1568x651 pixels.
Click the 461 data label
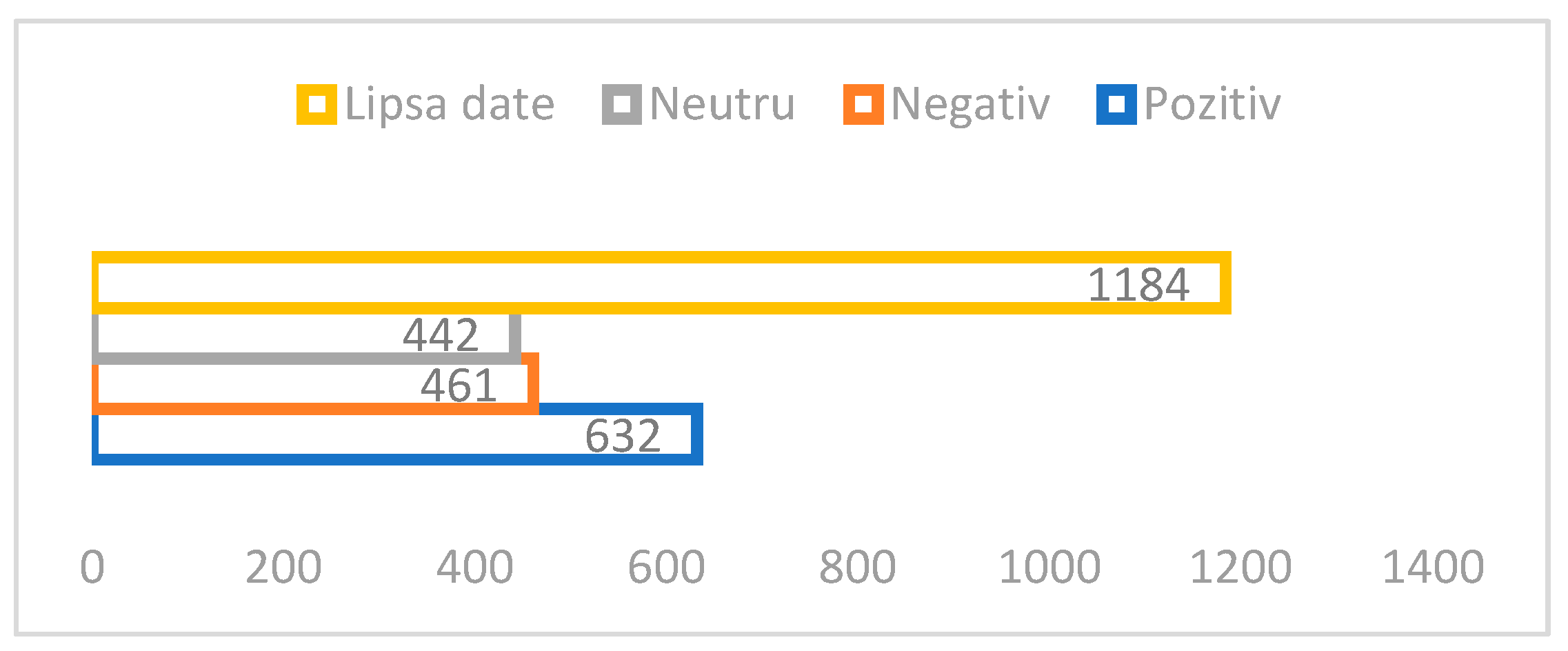coord(459,386)
